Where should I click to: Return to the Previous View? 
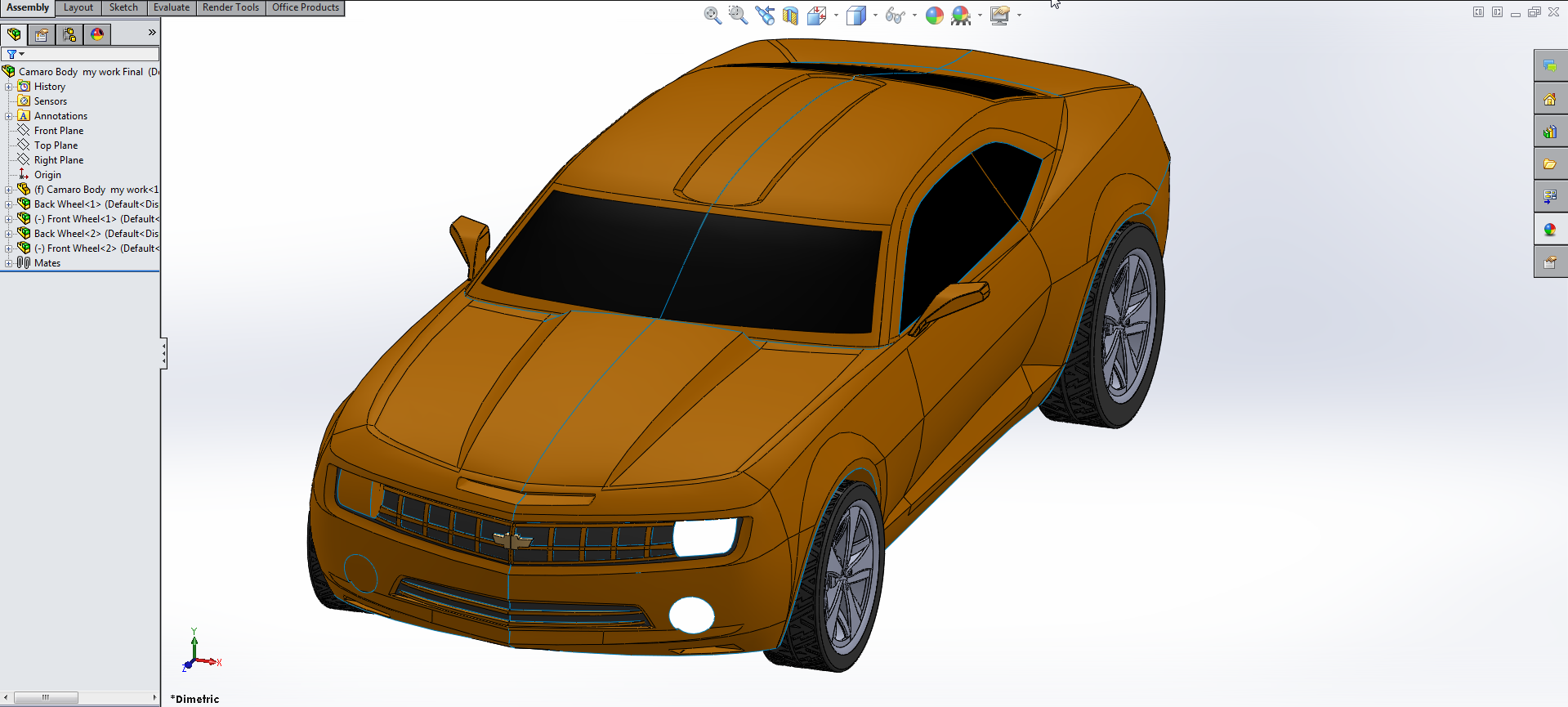point(765,16)
